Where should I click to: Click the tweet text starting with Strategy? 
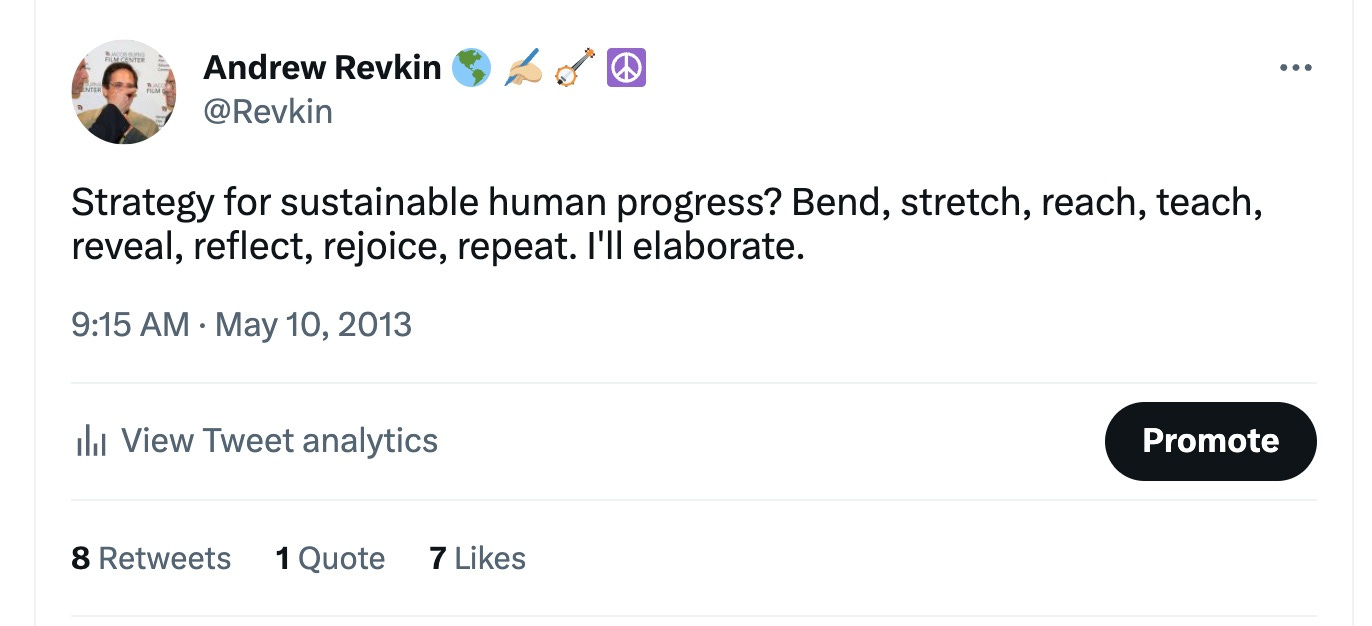667,224
